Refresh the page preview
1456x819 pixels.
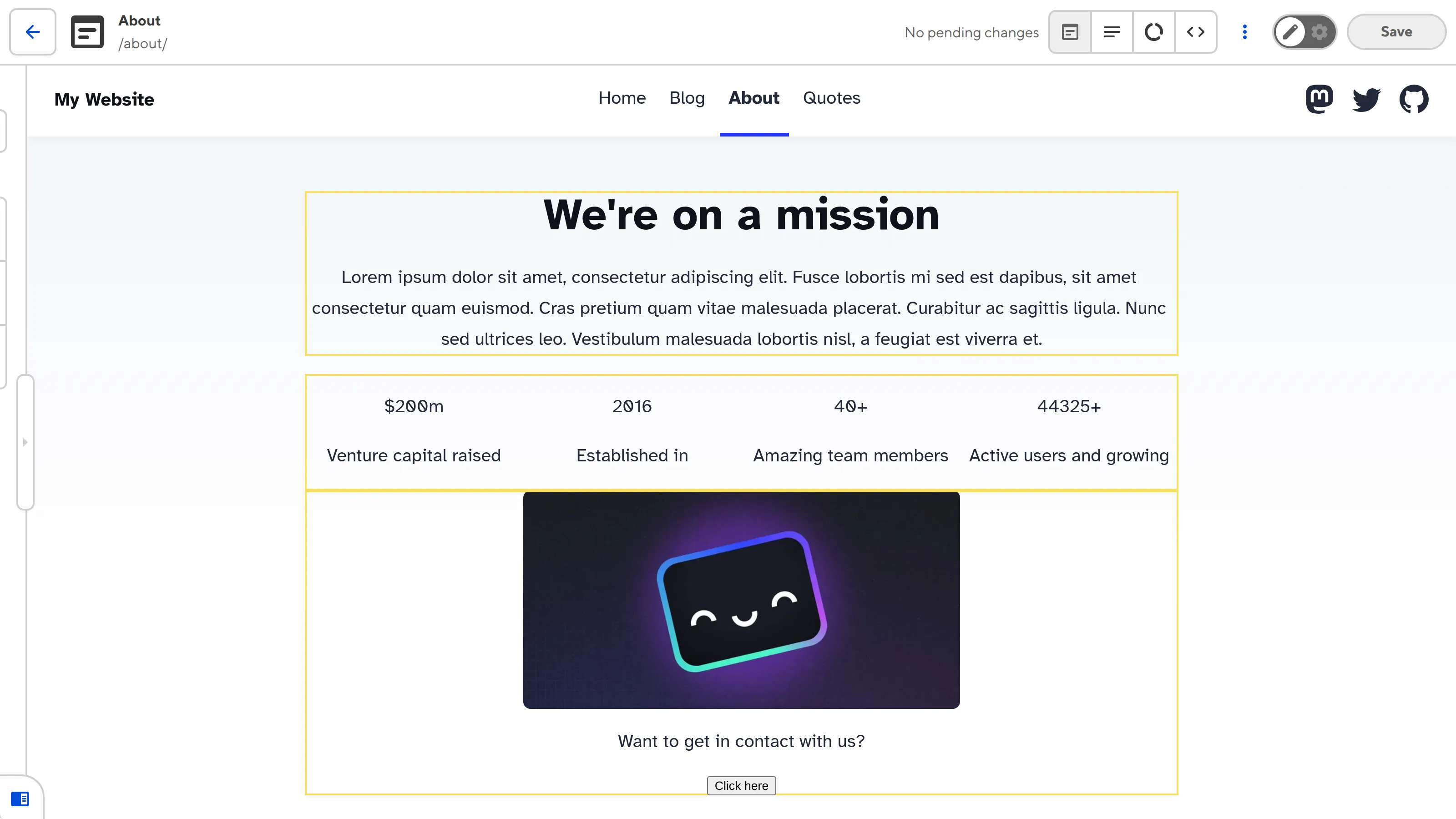click(1153, 32)
